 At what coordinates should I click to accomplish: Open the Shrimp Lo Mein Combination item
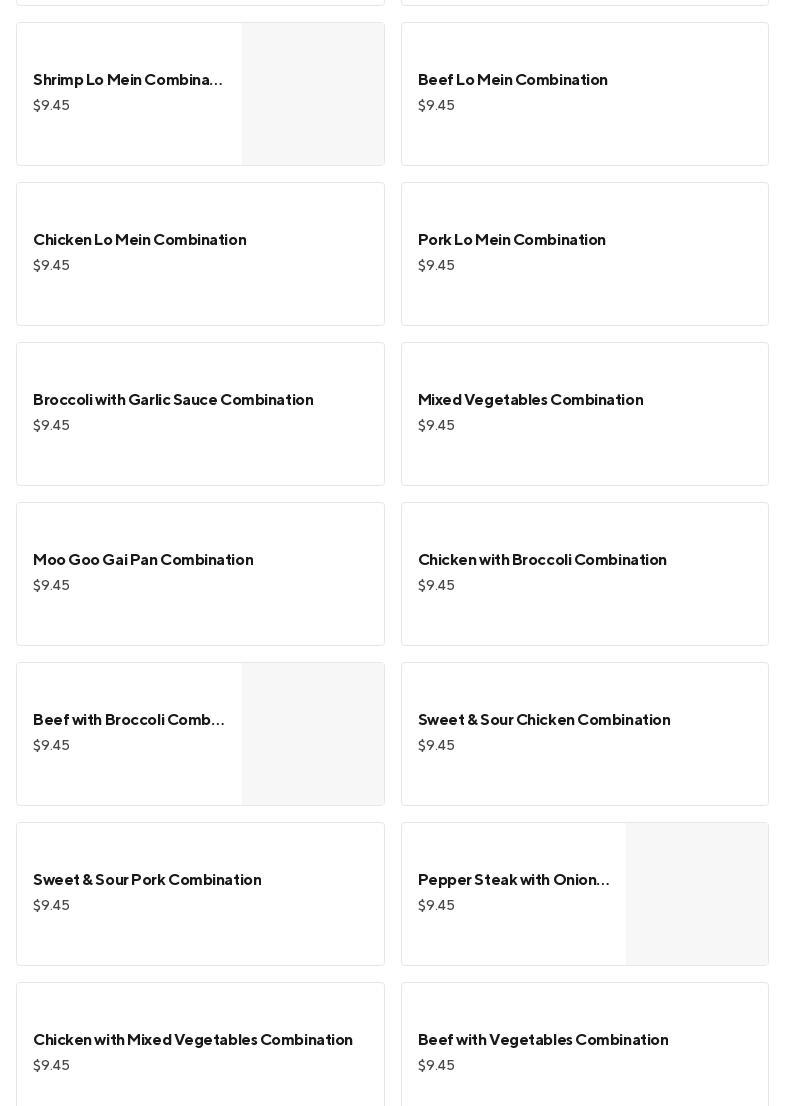coord(128,80)
